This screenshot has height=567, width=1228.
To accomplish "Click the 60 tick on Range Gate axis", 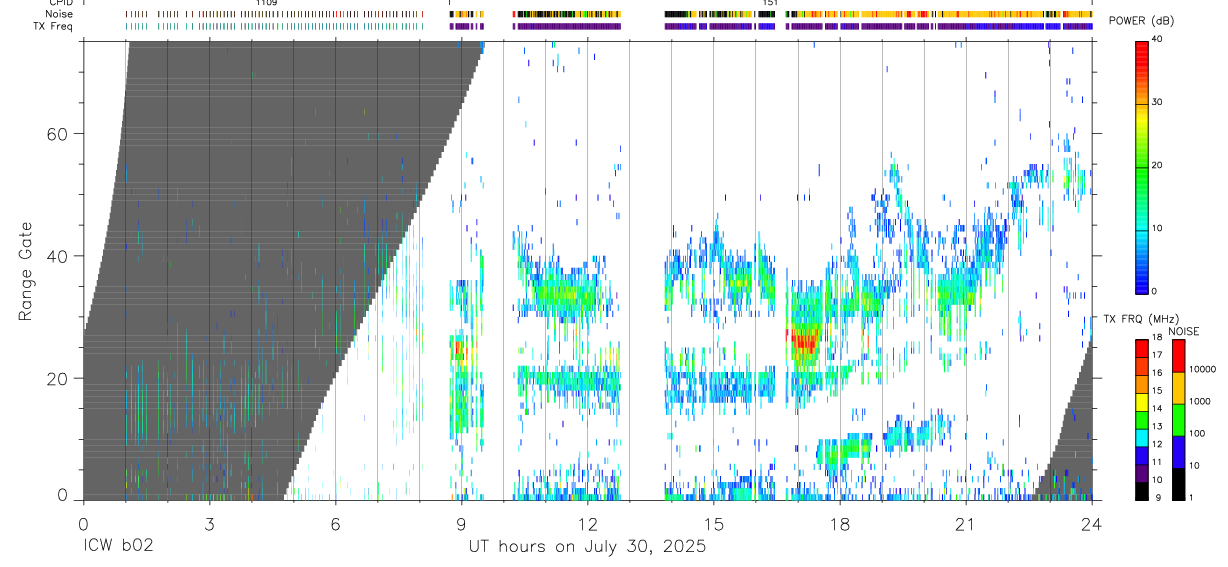I will pyautogui.click(x=57, y=134).
